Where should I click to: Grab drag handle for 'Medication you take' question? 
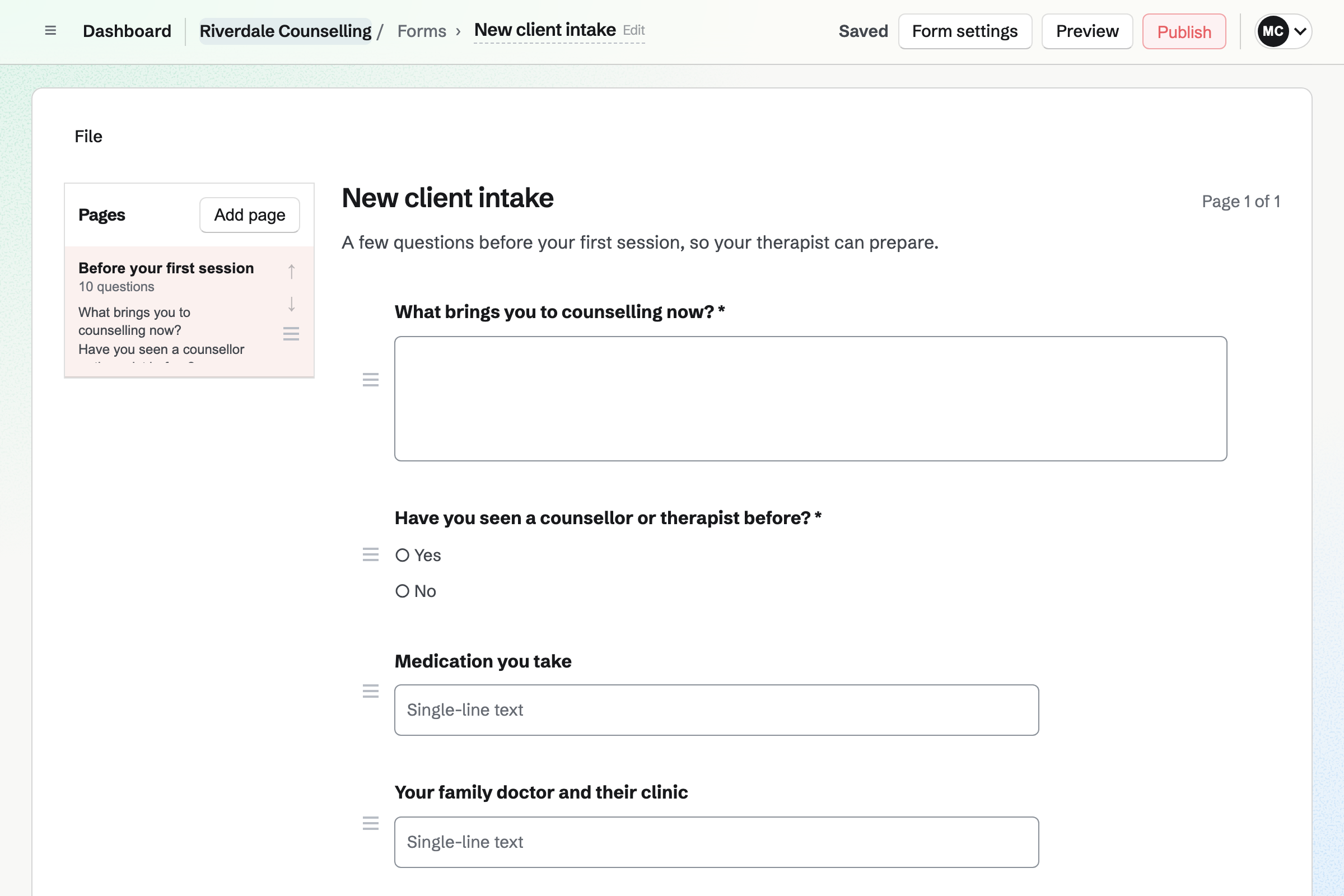point(371,691)
